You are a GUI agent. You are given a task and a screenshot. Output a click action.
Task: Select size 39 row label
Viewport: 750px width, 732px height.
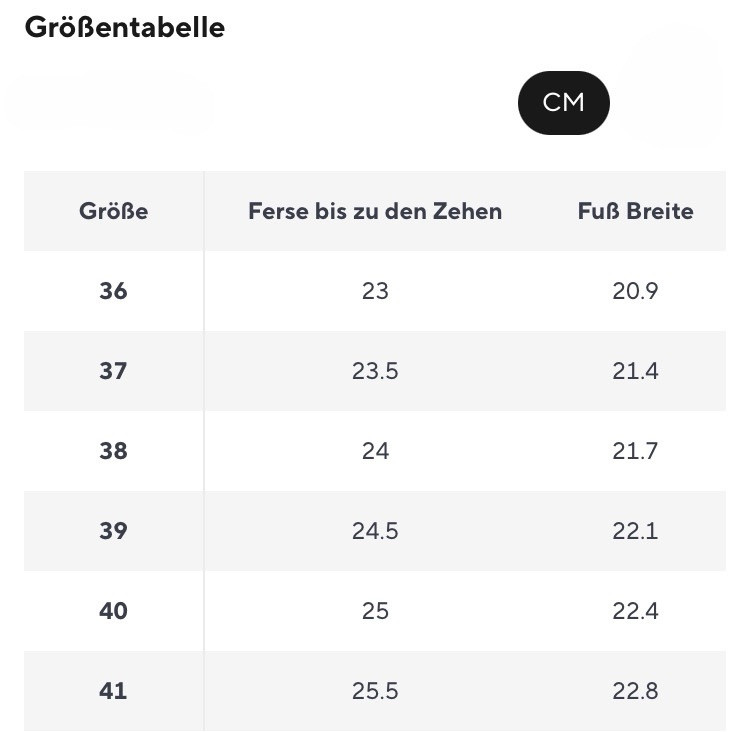(113, 531)
